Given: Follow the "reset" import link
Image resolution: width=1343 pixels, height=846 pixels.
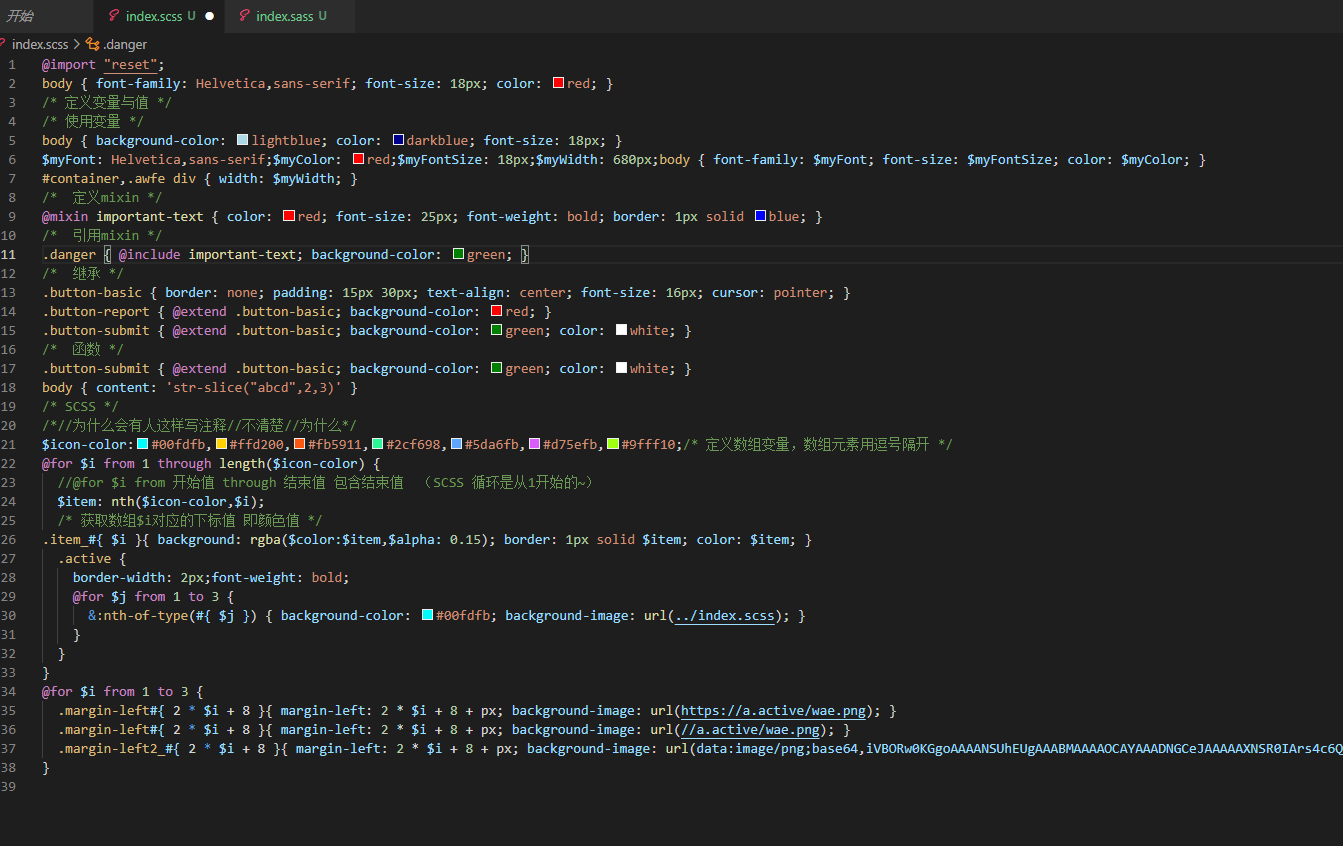Looking at the screenshot, I should (x=130, y=65).
